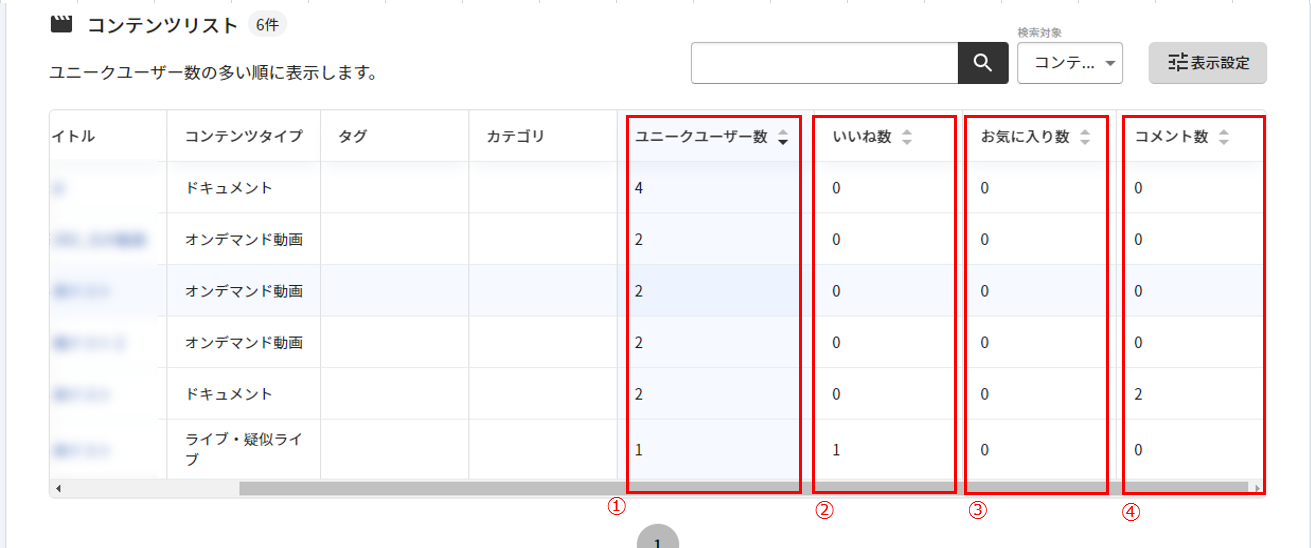Image resolution: width=1311 pixels, height=548 pixels.
Task: Sort by お気に入り数 column arrow
Action: (1085, 137)
